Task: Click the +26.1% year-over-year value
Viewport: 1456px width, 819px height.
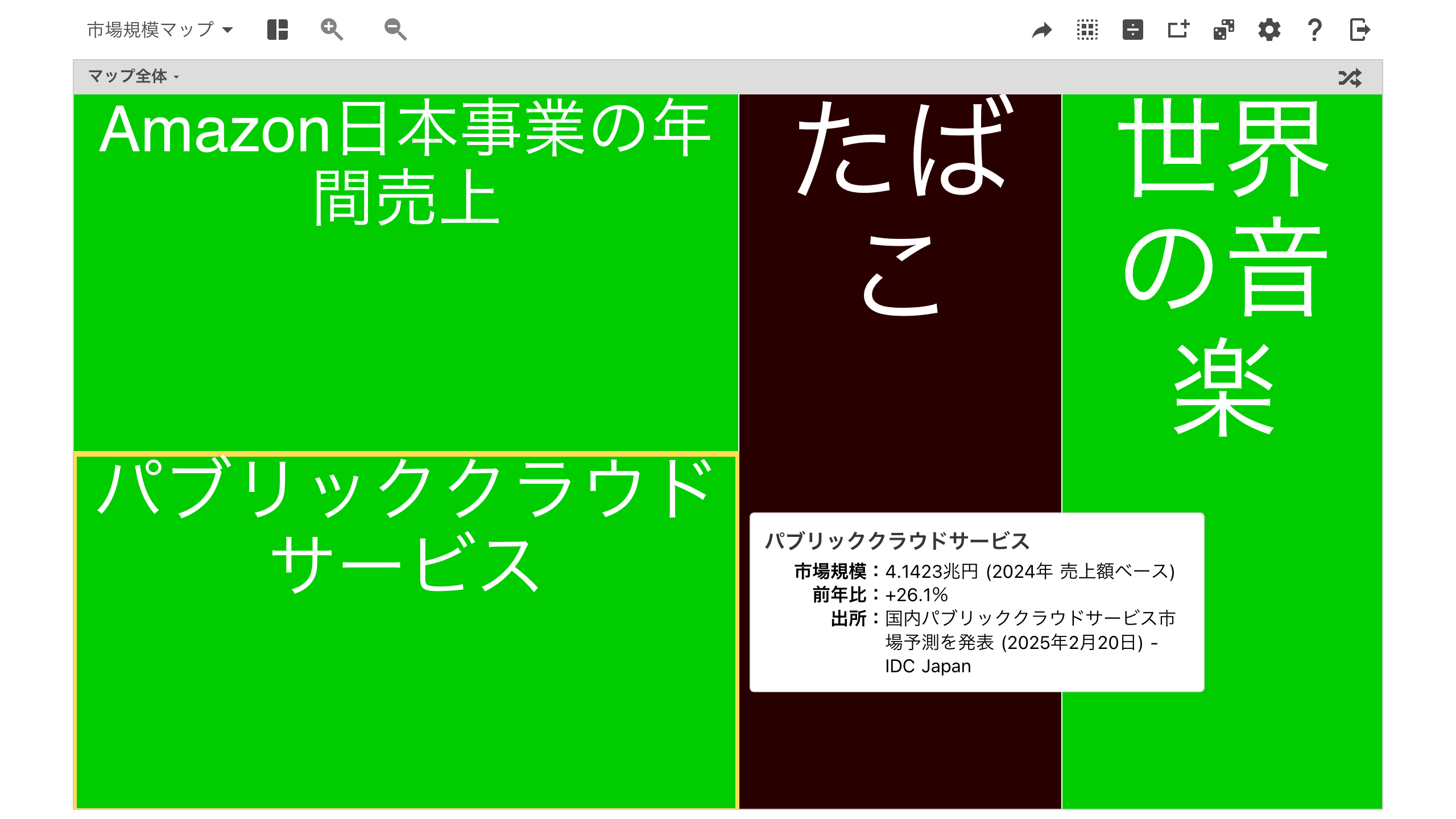Action: coord(916,595)
